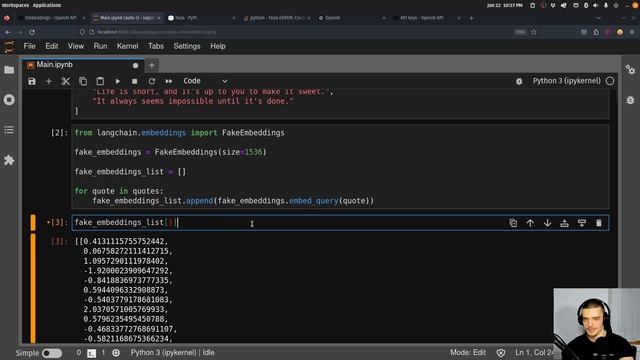Paste cell from clipboard in the notebook toolbar

(x=100, y=81)
